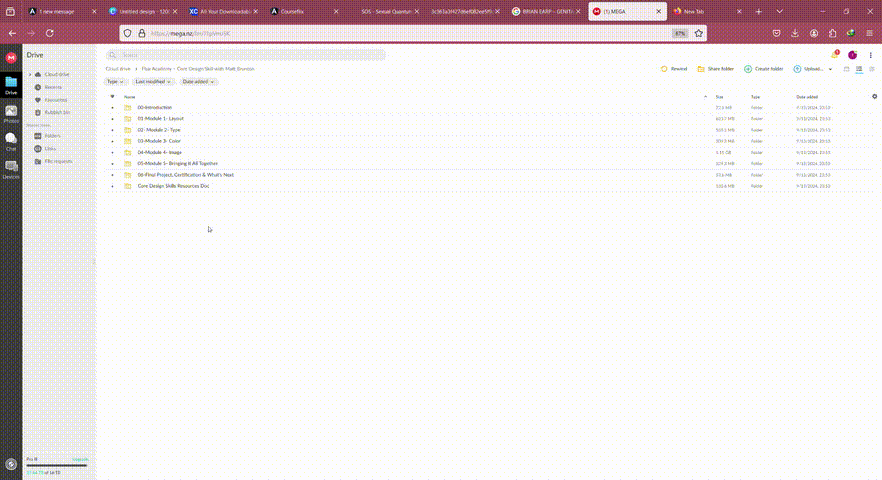Click the storage usage progress bar

point(57,465)
